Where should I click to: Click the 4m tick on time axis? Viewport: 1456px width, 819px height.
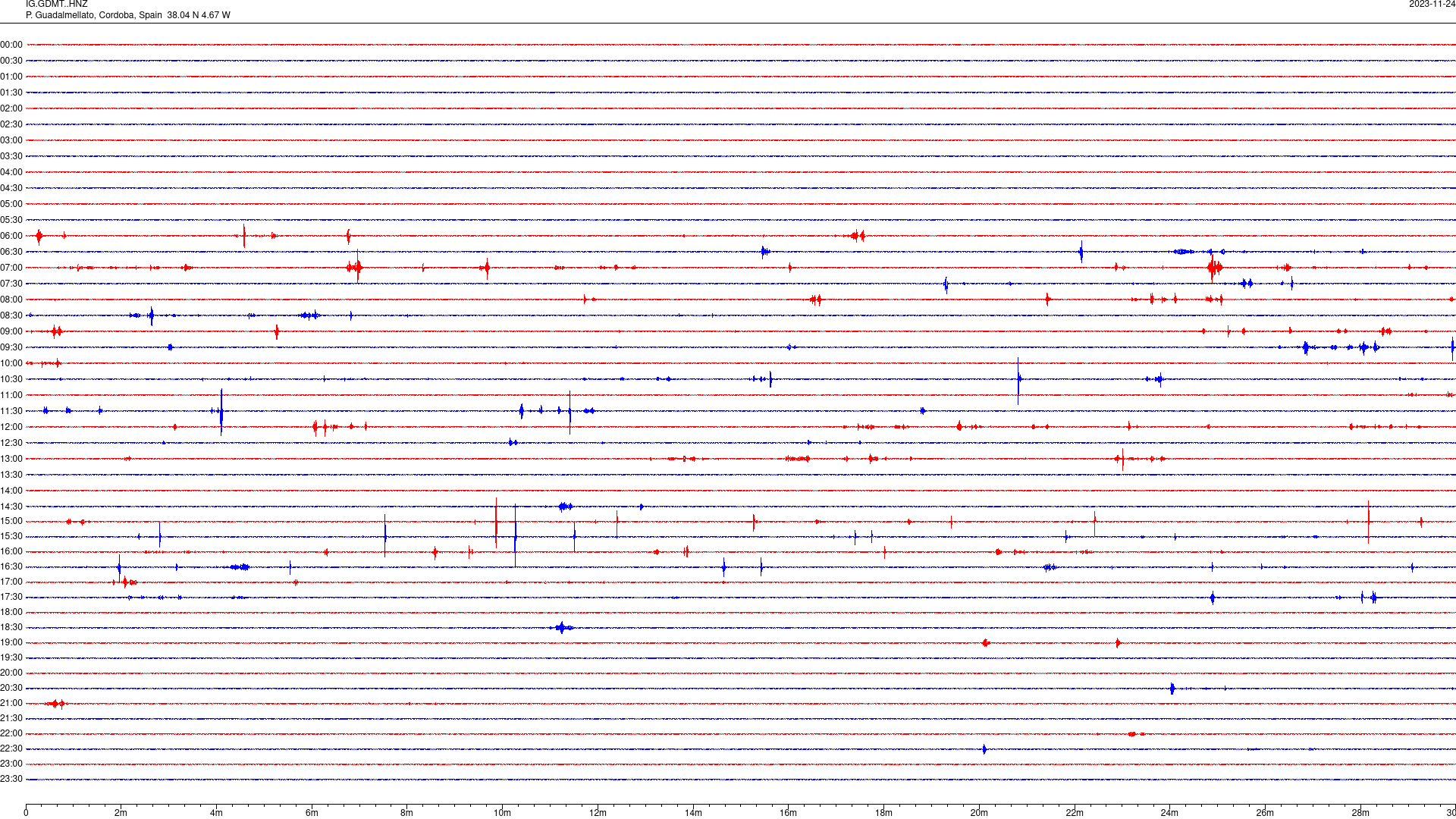216,813
